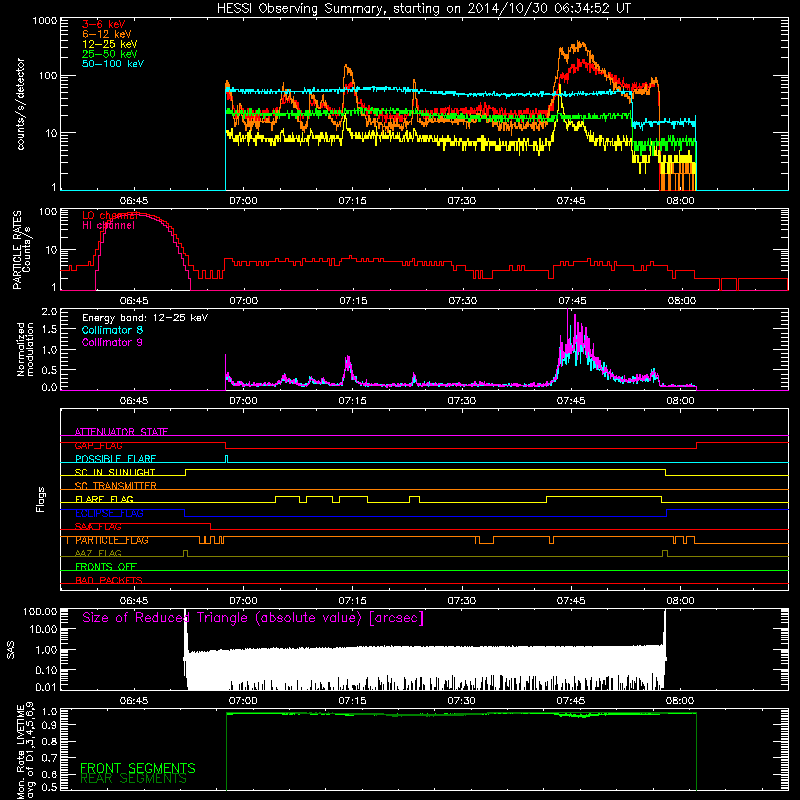Click the 0.9 tick on livetime axis

coord(49,725)
